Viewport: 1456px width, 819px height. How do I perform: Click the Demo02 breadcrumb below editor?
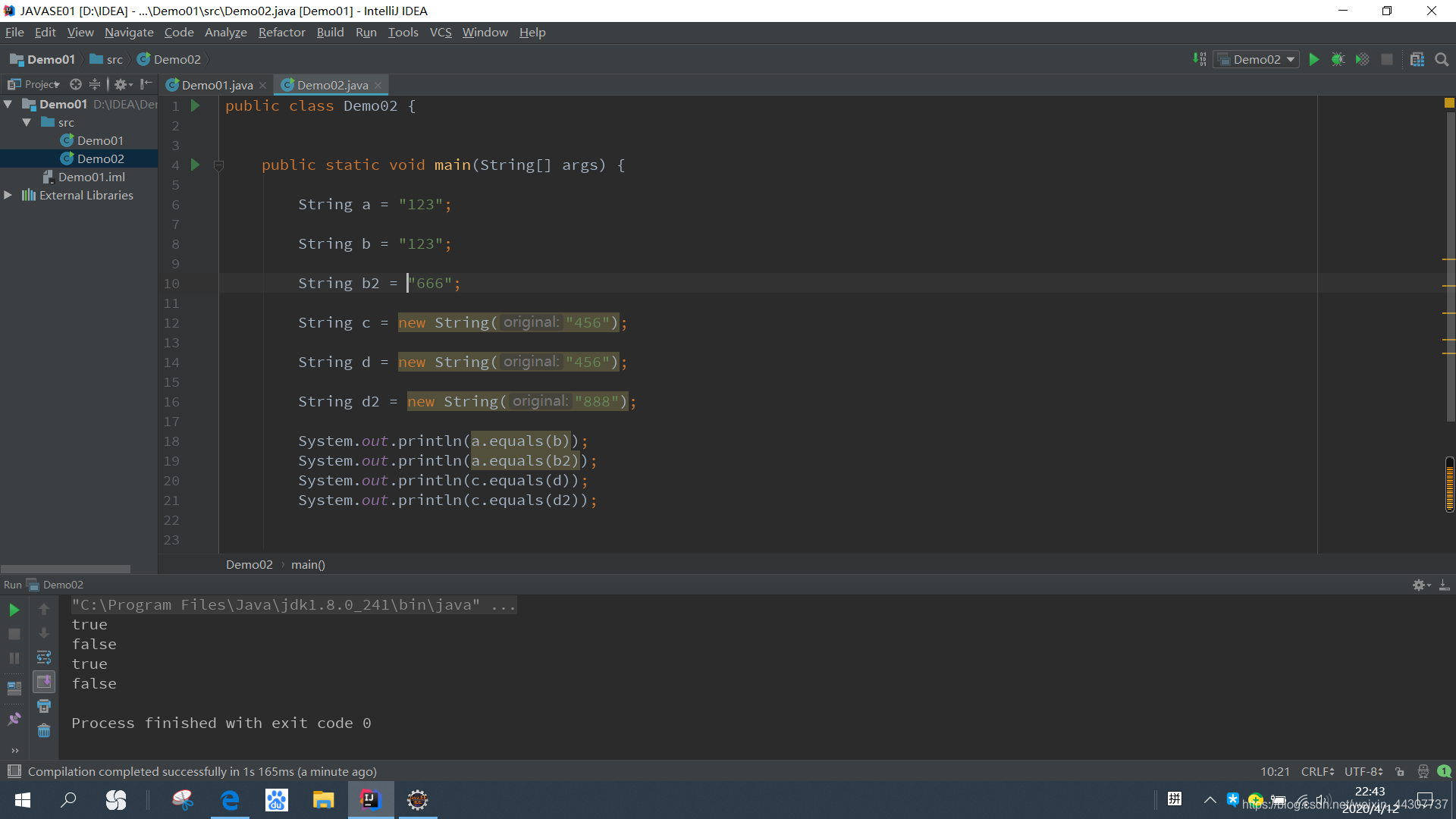(x=249, y=564)
